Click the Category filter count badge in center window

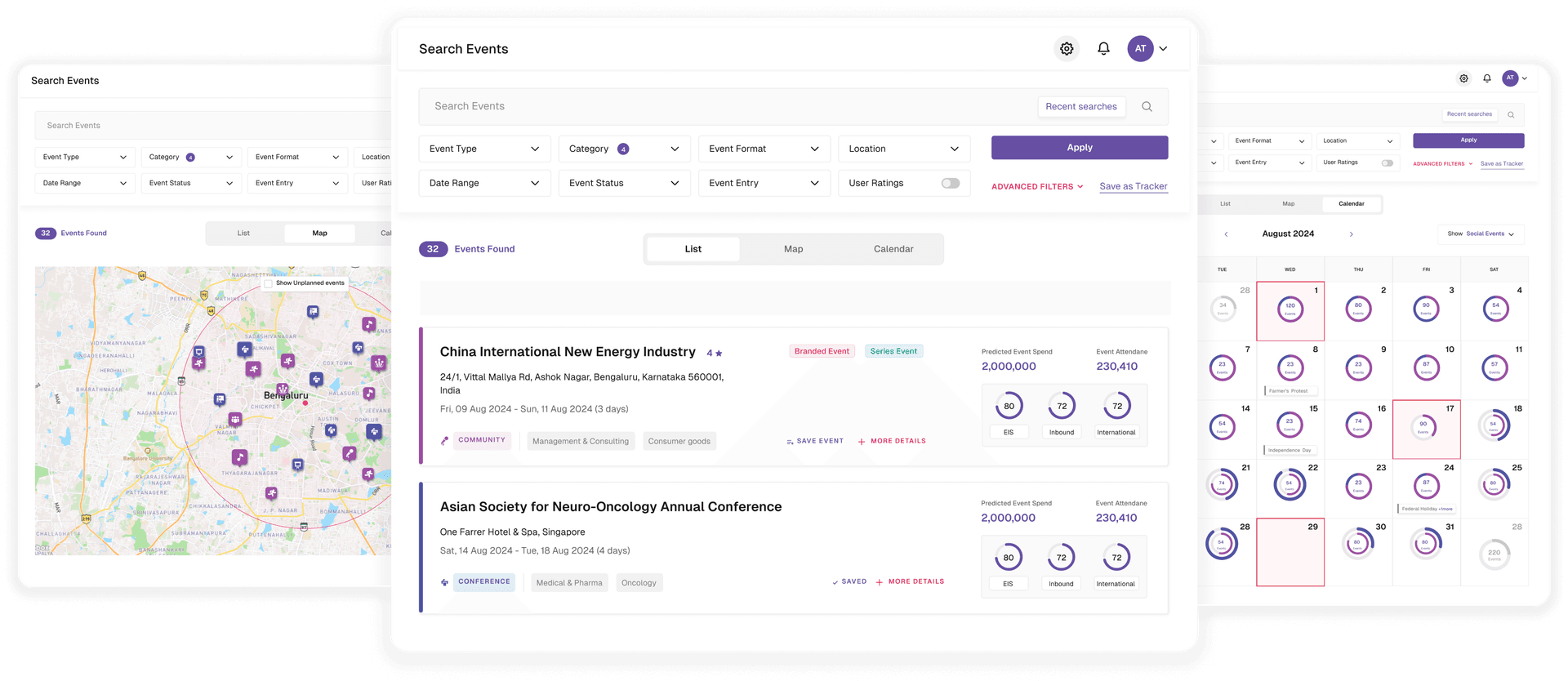coord(623,149)
